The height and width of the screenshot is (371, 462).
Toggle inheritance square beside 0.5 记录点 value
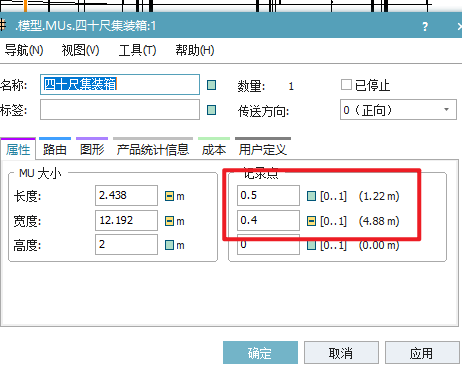pyautogui.click(x=311, y=196)
